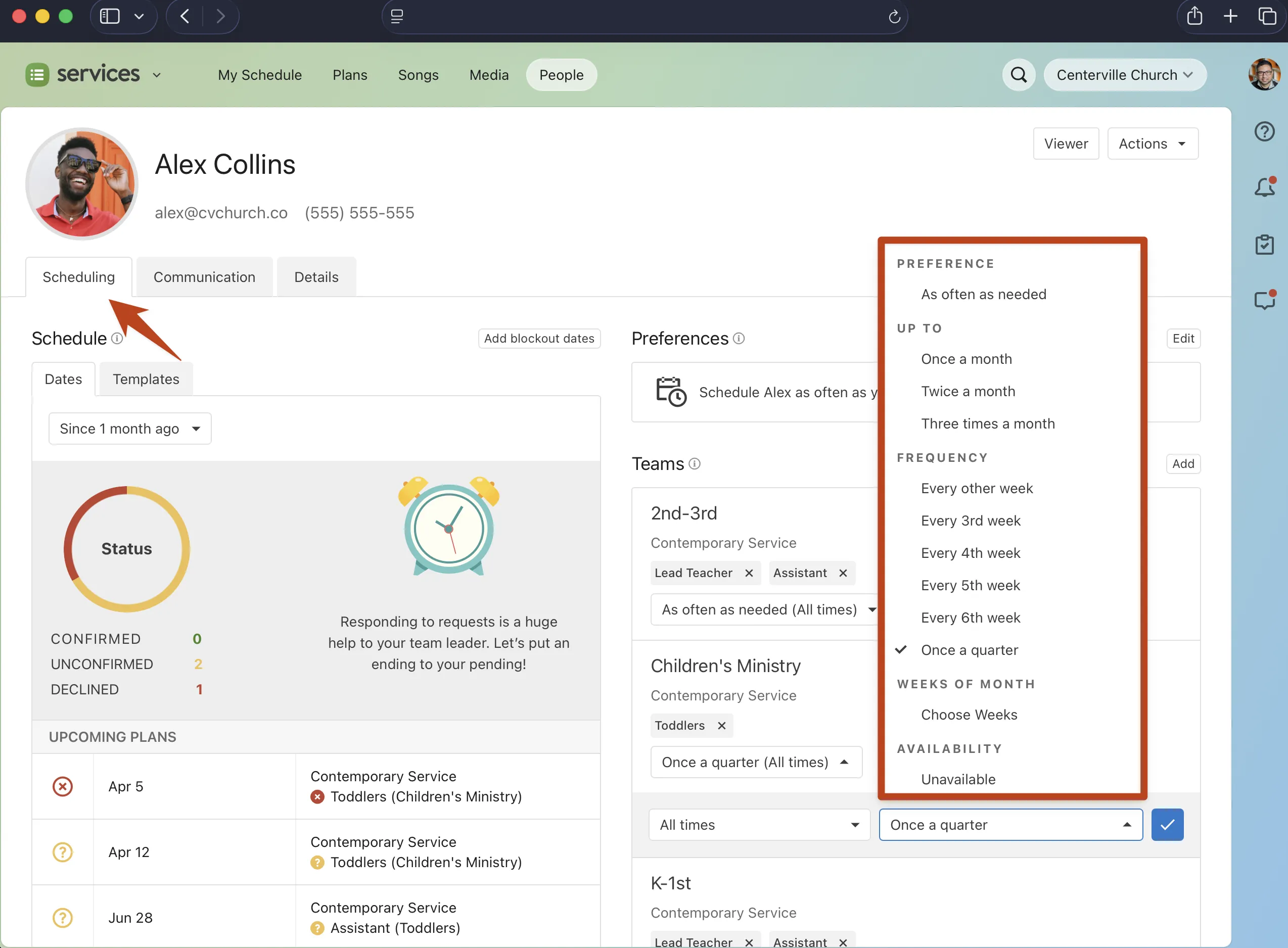Click the Schedule info icon
This screenshot has height=948, width=1288.
117,338
